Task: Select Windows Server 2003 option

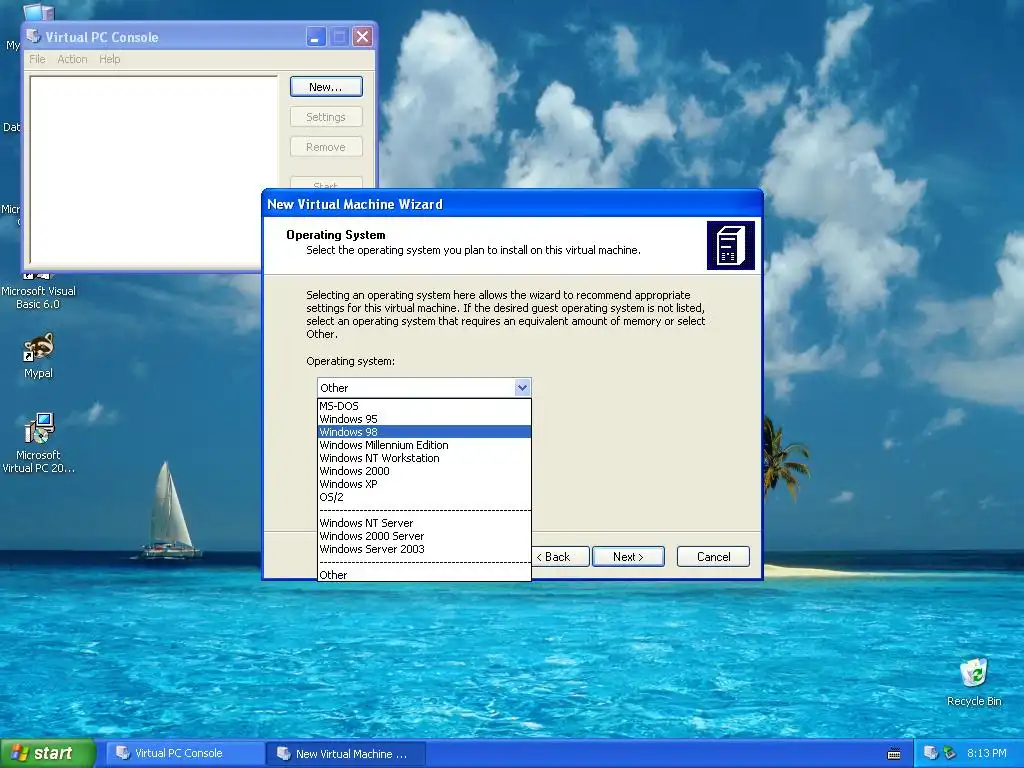Action: (x=424, y=549)
